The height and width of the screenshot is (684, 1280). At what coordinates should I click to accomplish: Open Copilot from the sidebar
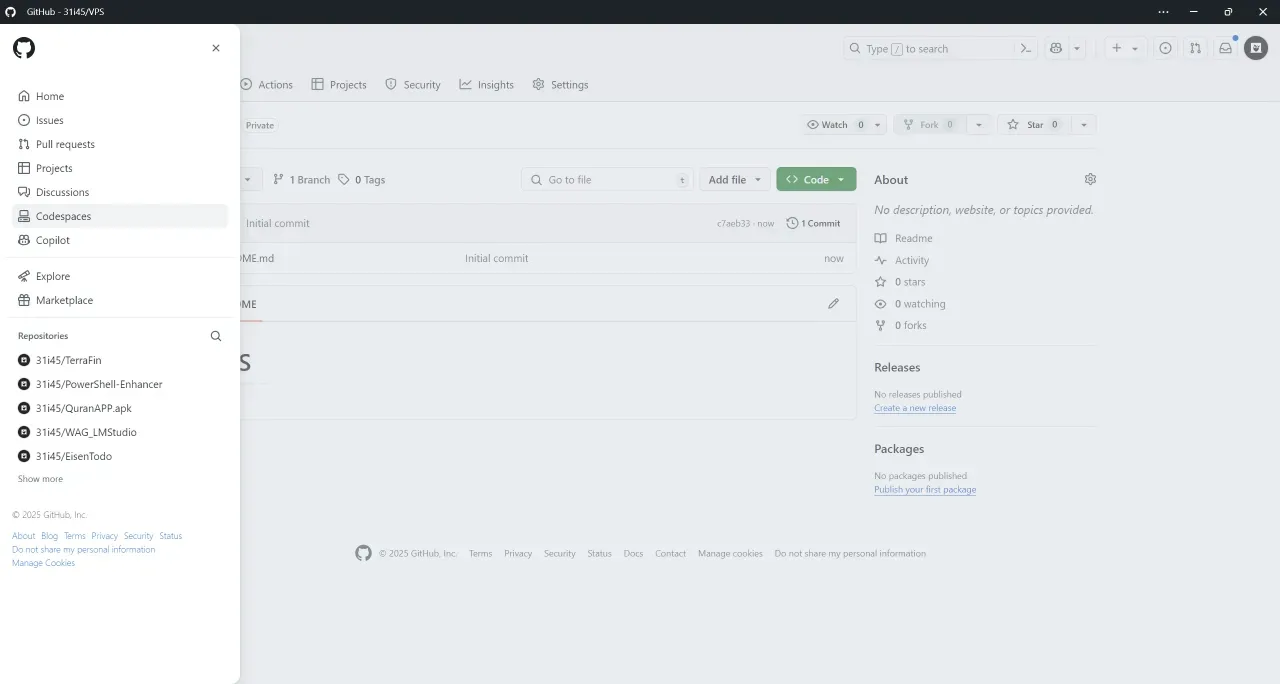[x=120, y=240]
